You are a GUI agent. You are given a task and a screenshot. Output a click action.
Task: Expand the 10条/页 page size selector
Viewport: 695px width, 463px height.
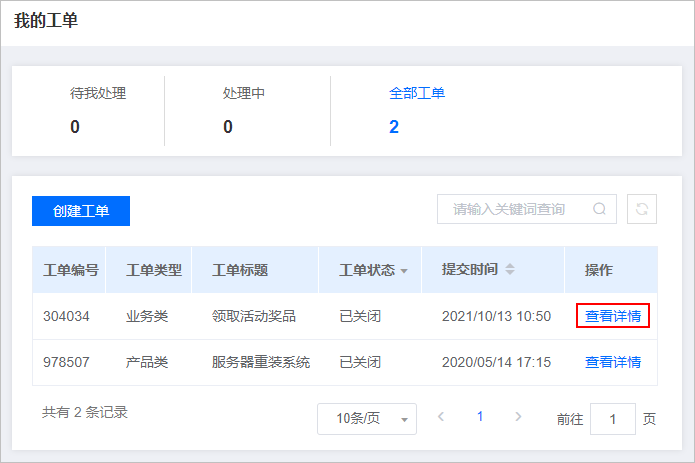pyautogui.click(x=367, y=419)
